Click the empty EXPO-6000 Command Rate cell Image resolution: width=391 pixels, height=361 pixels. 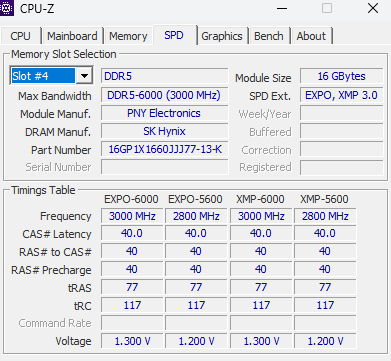click(132, 323)
